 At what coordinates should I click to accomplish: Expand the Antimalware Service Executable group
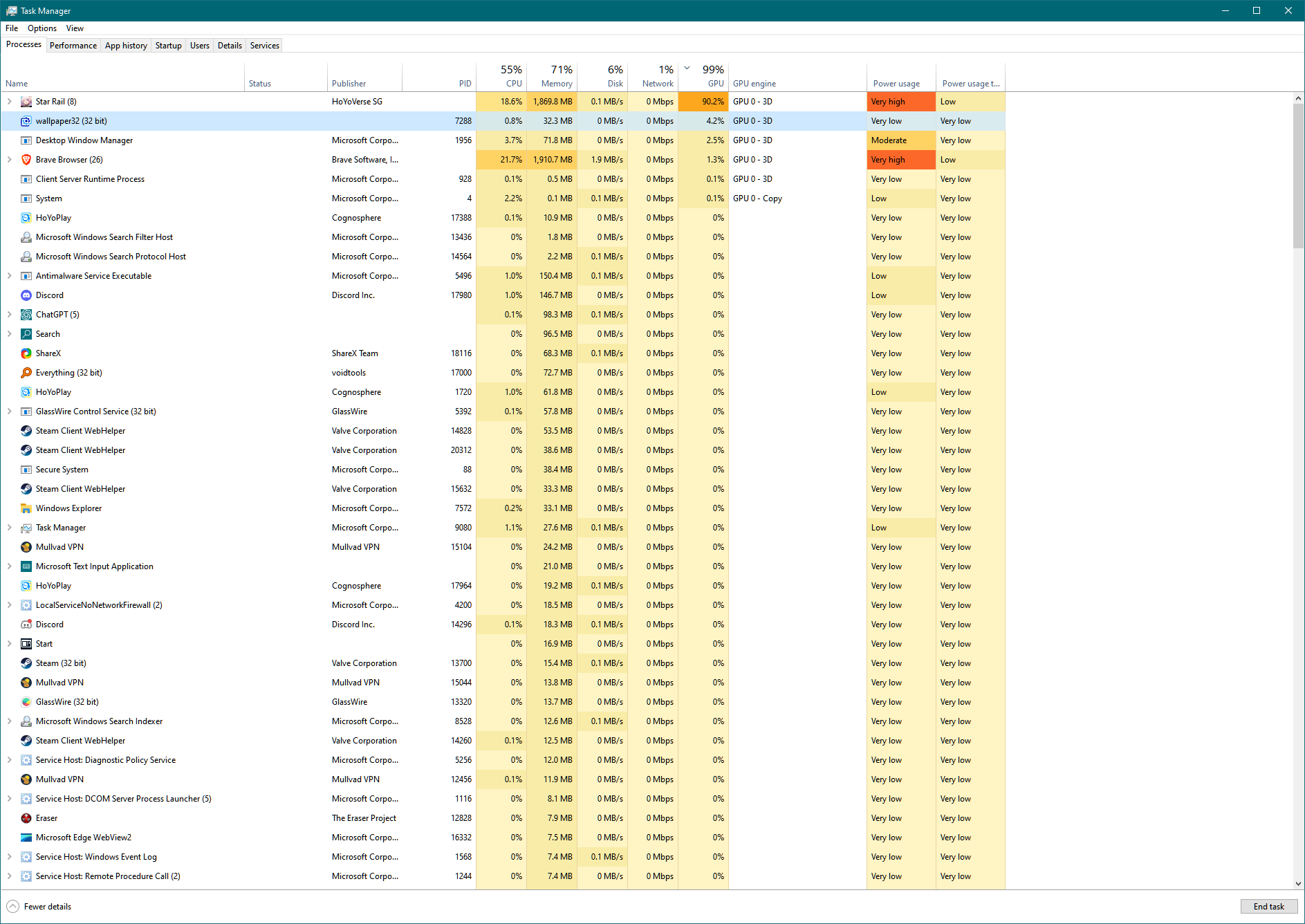coord(10,276)
